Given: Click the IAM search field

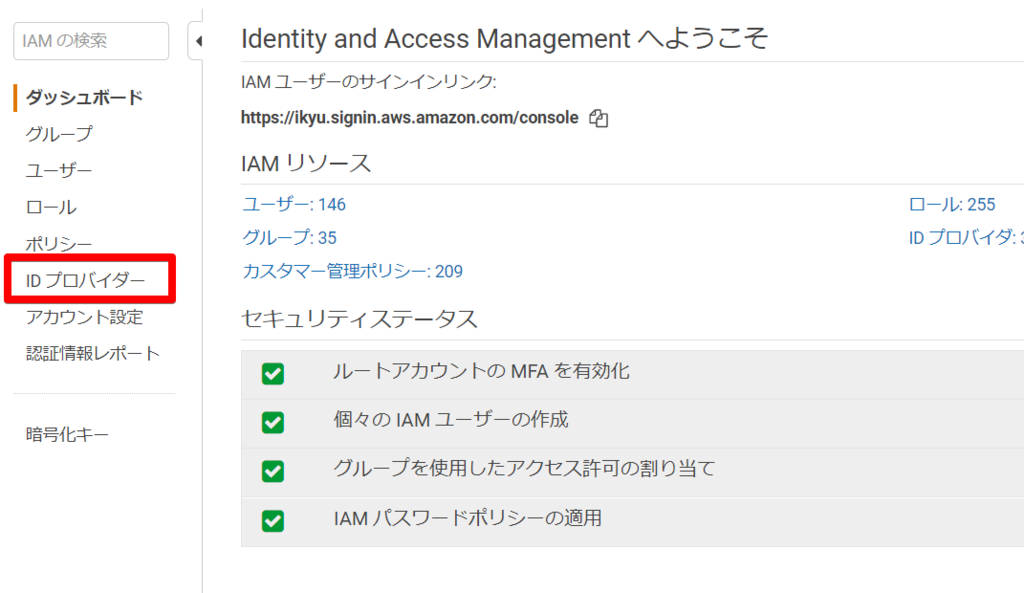Looking at the screenshot, I should [90, 41].
